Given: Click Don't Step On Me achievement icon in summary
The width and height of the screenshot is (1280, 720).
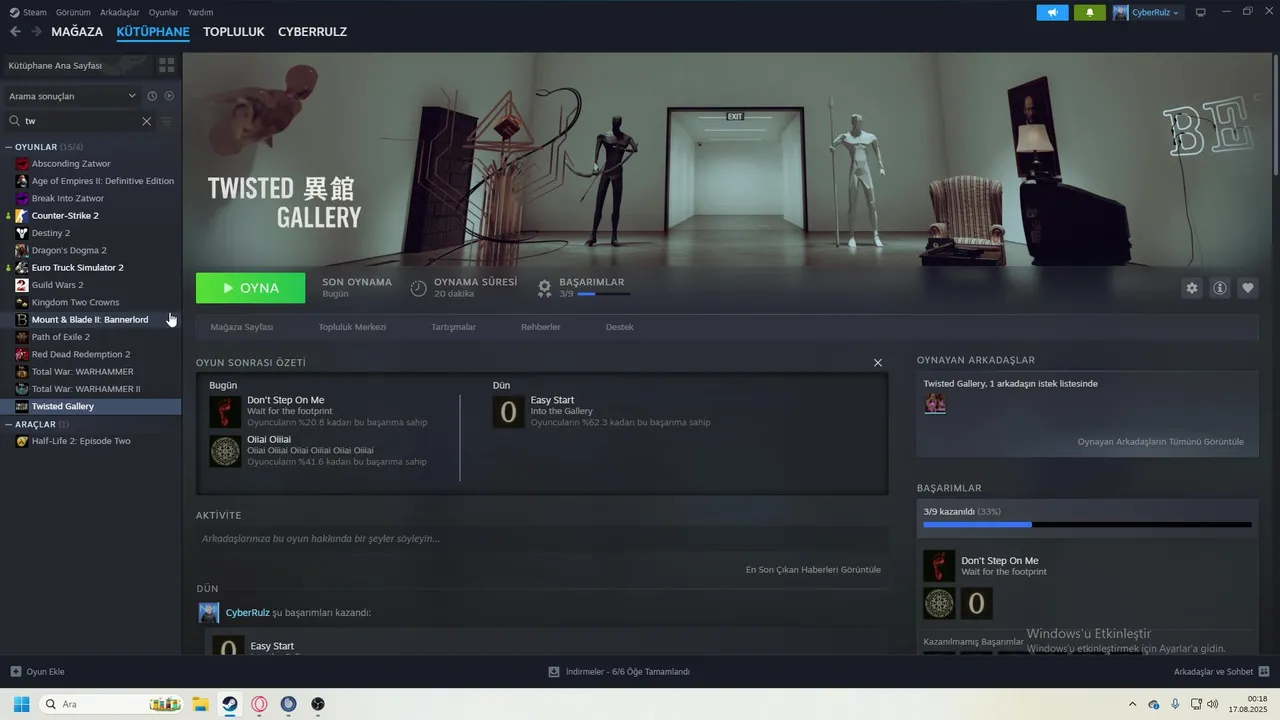Looking at the screenshot, I should (x=225, y=411).
